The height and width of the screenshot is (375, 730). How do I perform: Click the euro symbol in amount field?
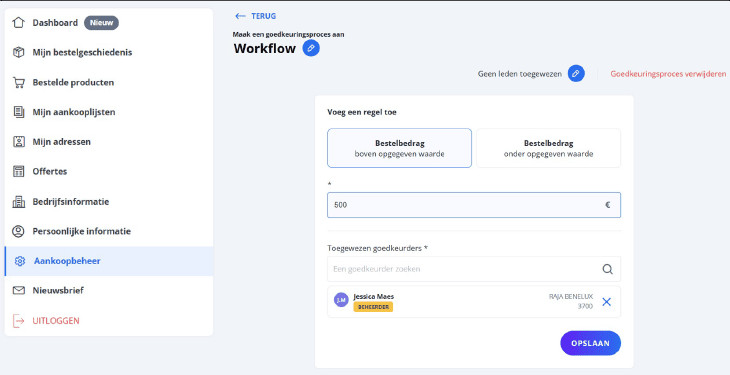(608, 205)
